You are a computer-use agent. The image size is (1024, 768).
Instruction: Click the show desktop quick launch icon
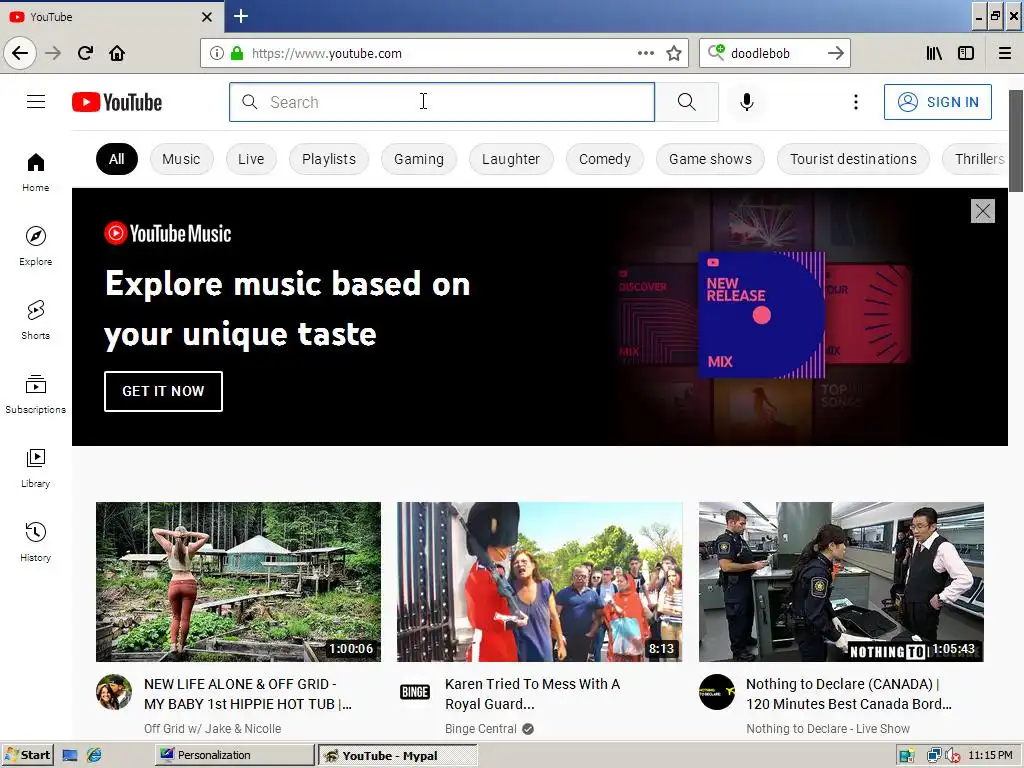point(69,756)
